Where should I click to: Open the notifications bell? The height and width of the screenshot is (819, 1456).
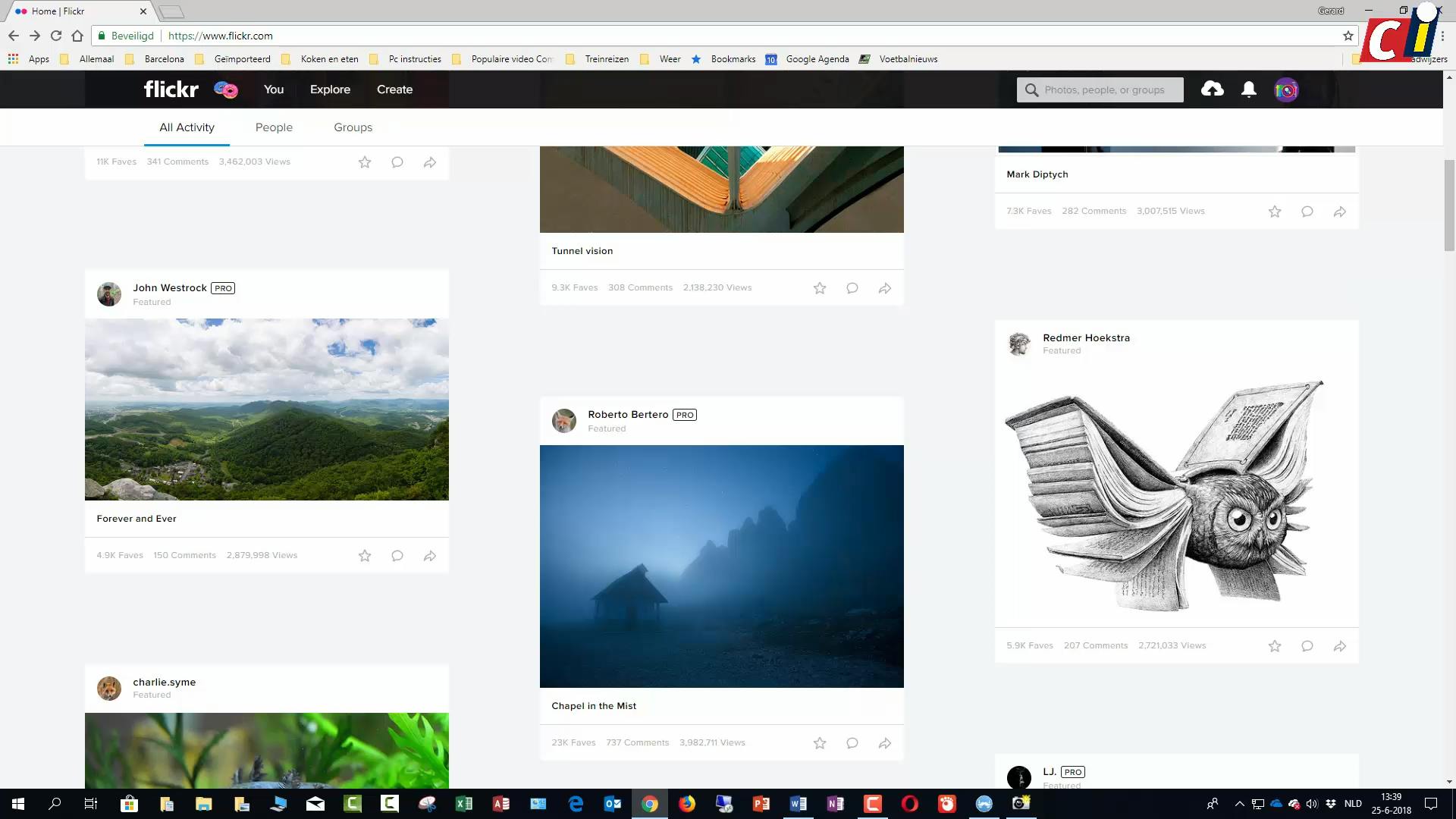[x=1248, y=89]
